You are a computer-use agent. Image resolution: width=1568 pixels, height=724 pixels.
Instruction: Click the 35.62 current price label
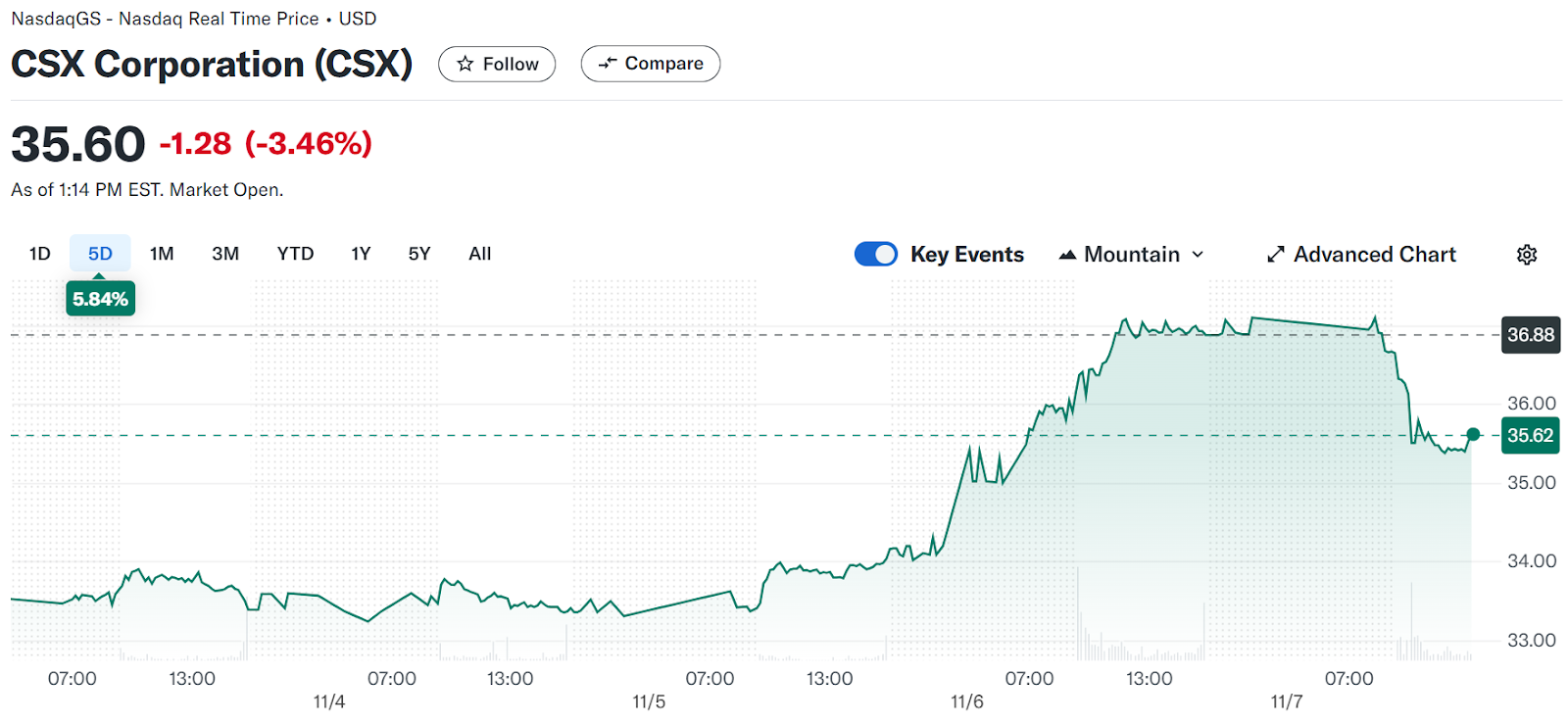coord(1531,435)
